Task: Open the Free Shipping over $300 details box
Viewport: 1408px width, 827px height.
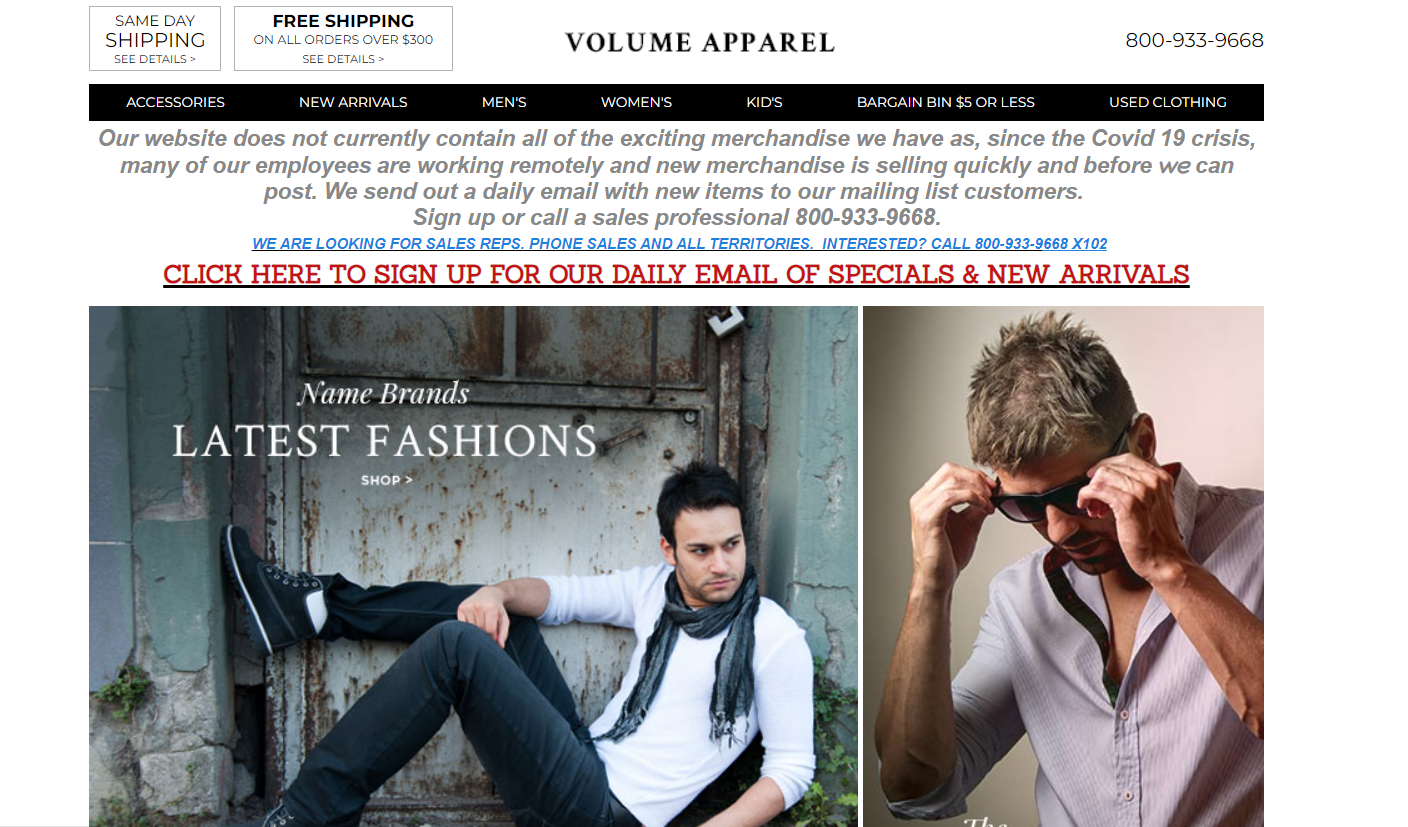Action: 343,39
